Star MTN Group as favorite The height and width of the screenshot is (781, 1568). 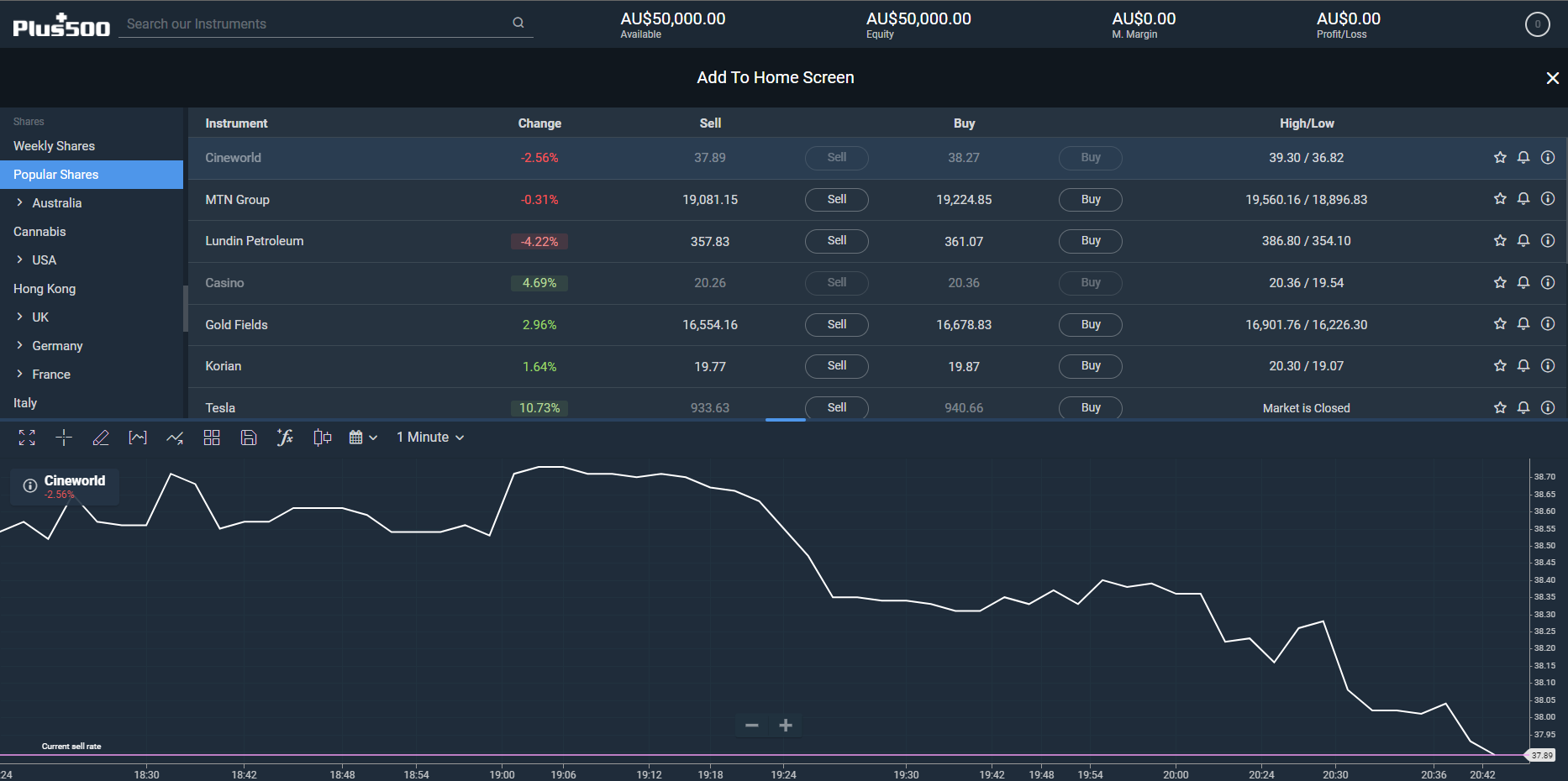click(x=1500, y=199)
